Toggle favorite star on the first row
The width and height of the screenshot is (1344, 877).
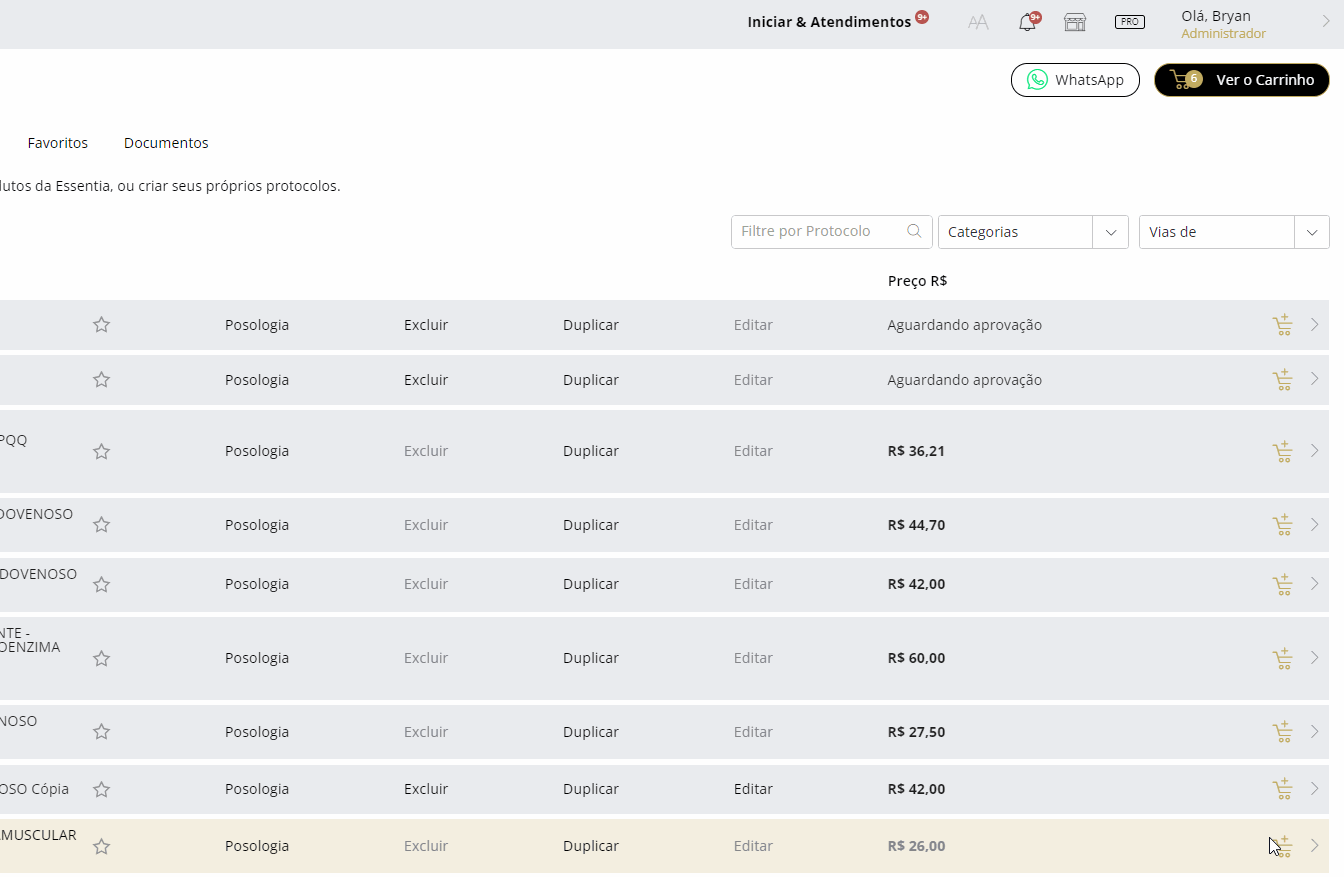pos(101,325)
